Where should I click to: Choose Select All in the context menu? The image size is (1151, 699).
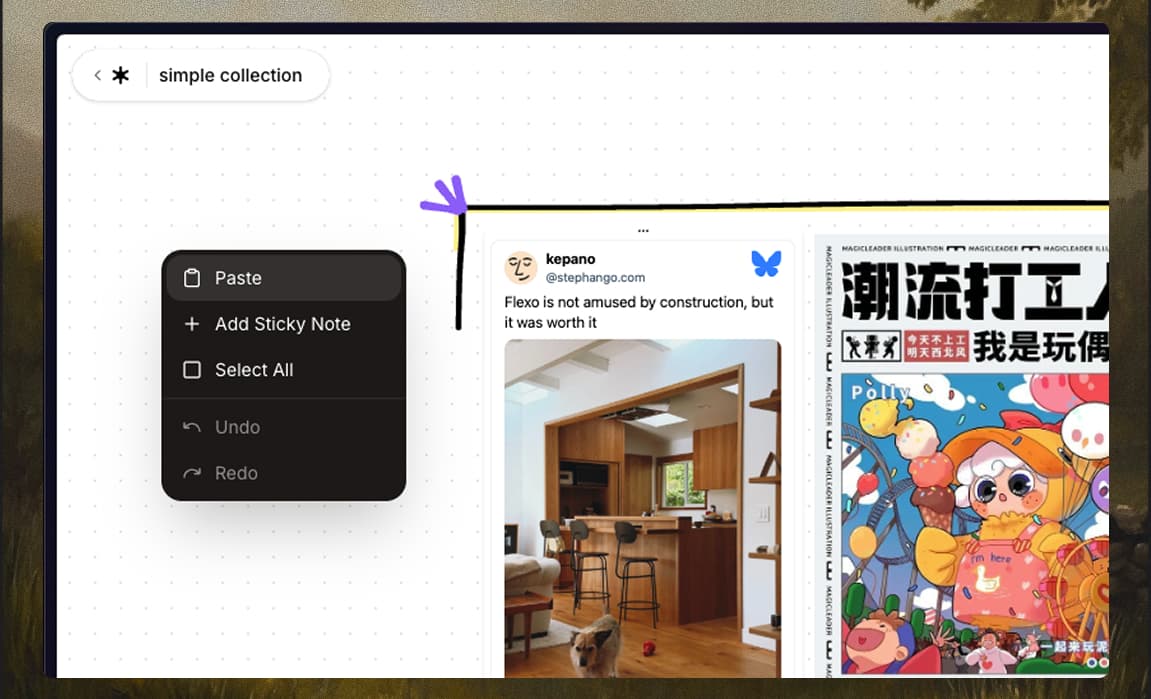(253, 369)
